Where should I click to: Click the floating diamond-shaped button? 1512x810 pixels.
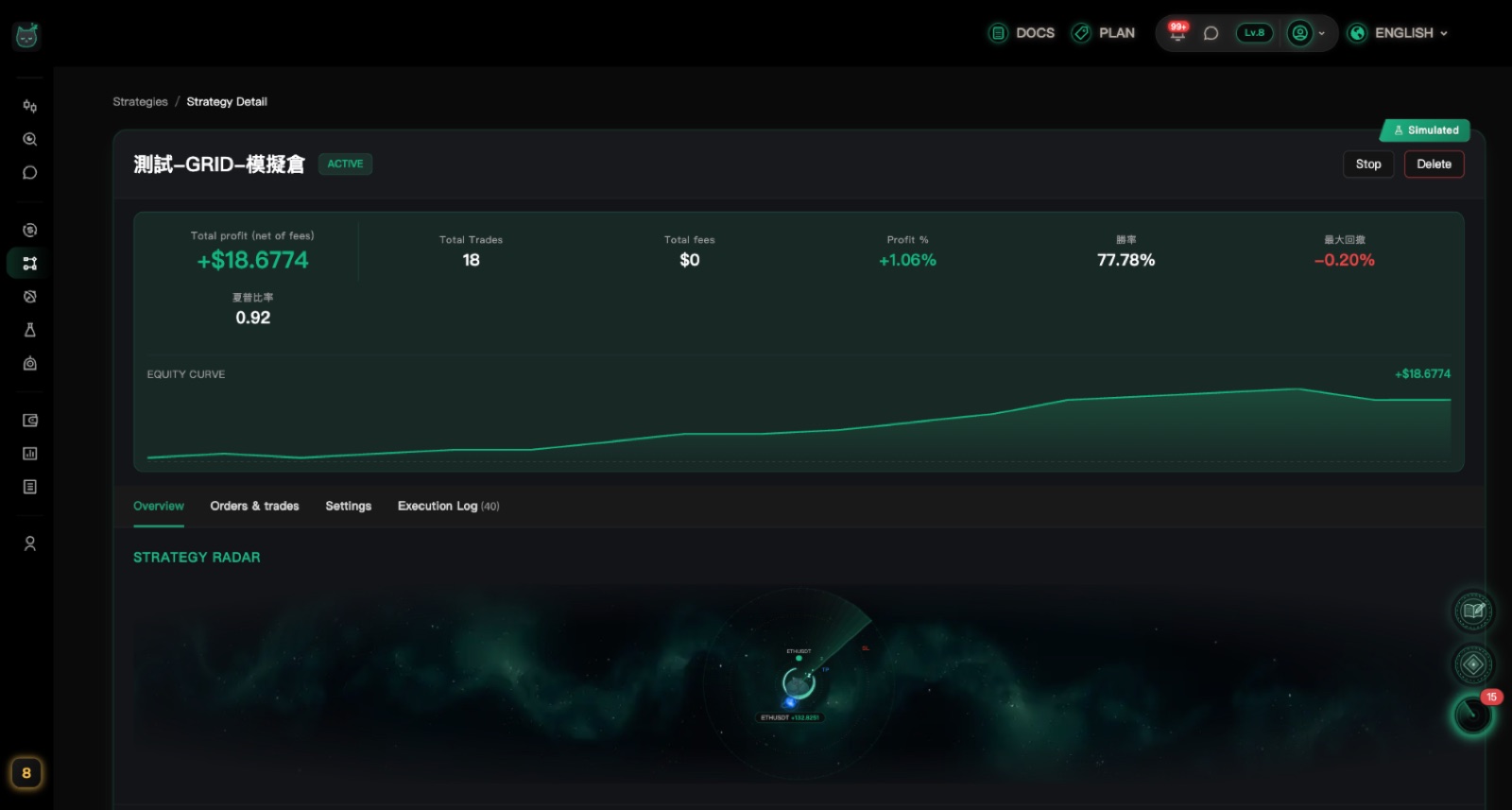pos(1472,664)
